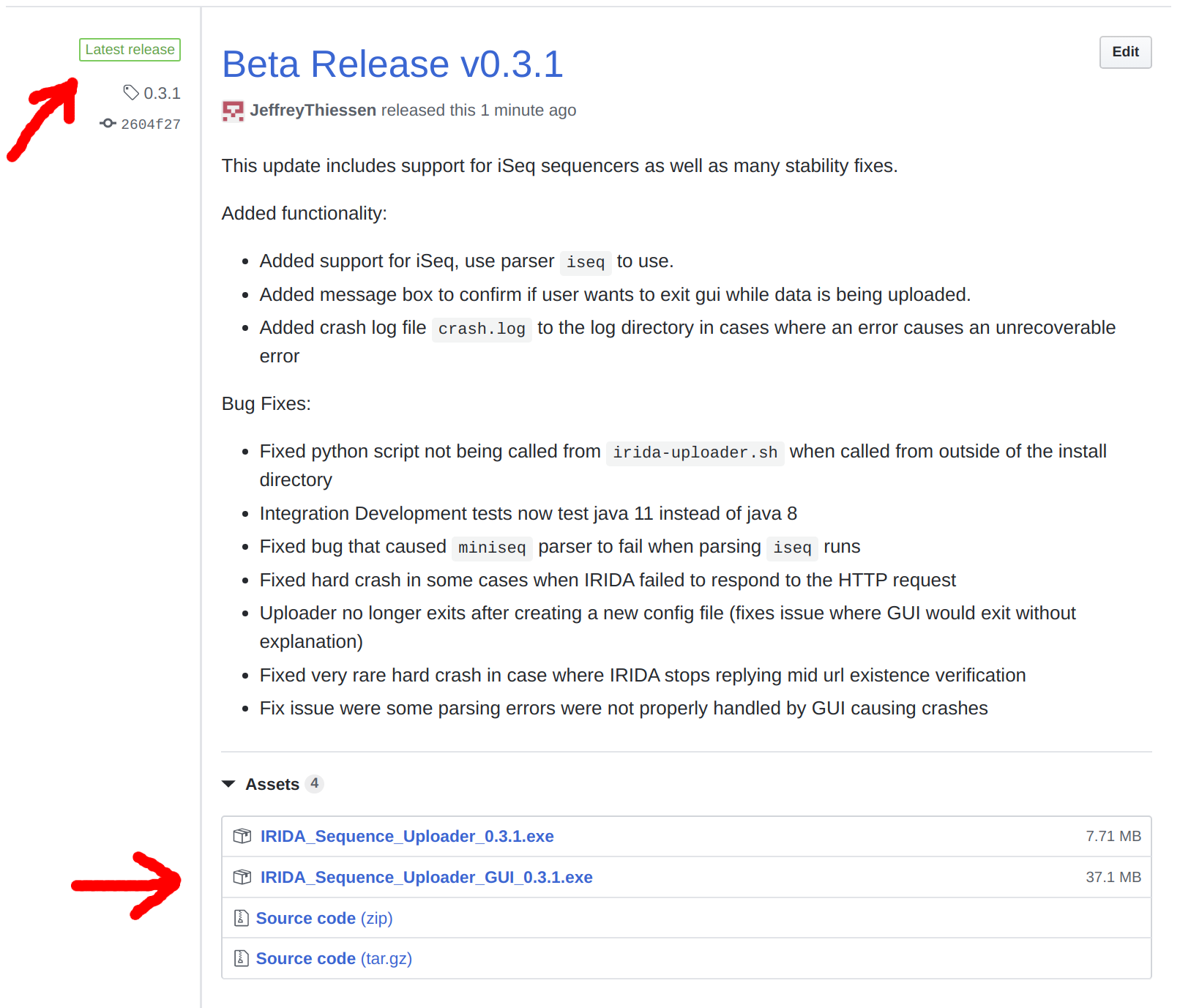Open the 0.3.1 tag link

coord(162,93)
